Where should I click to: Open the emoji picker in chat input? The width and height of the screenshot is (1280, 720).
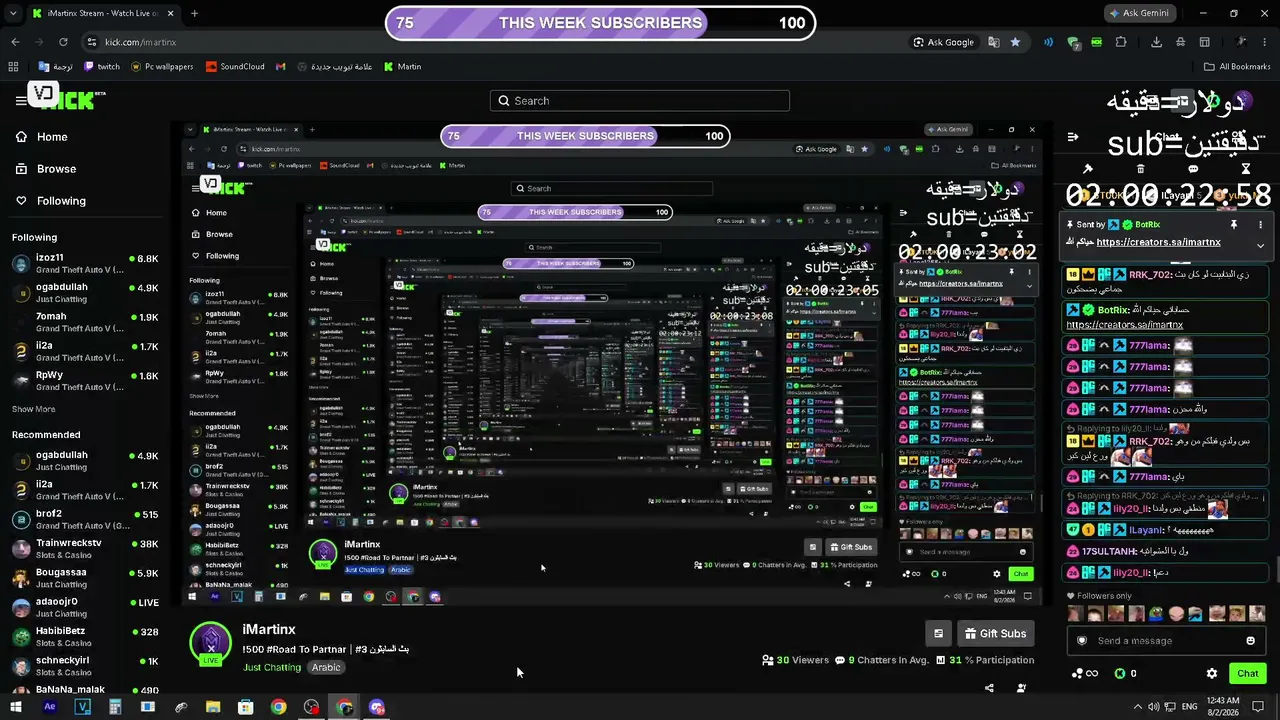click(1250, 641)
